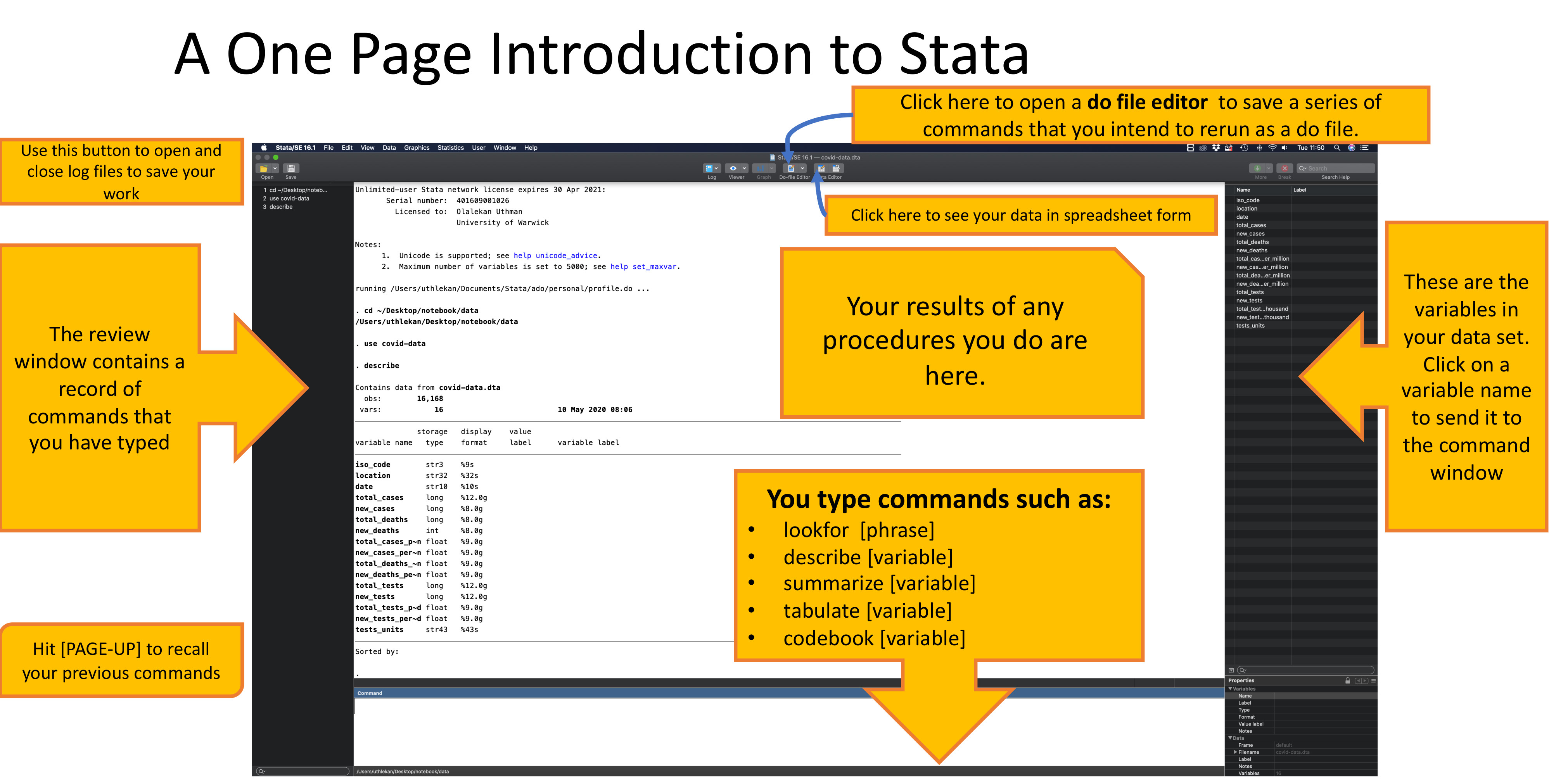Click the help unicode_advice link
Screen dimensions: 1549x784
pyautogui.click(x=556, y=256)
